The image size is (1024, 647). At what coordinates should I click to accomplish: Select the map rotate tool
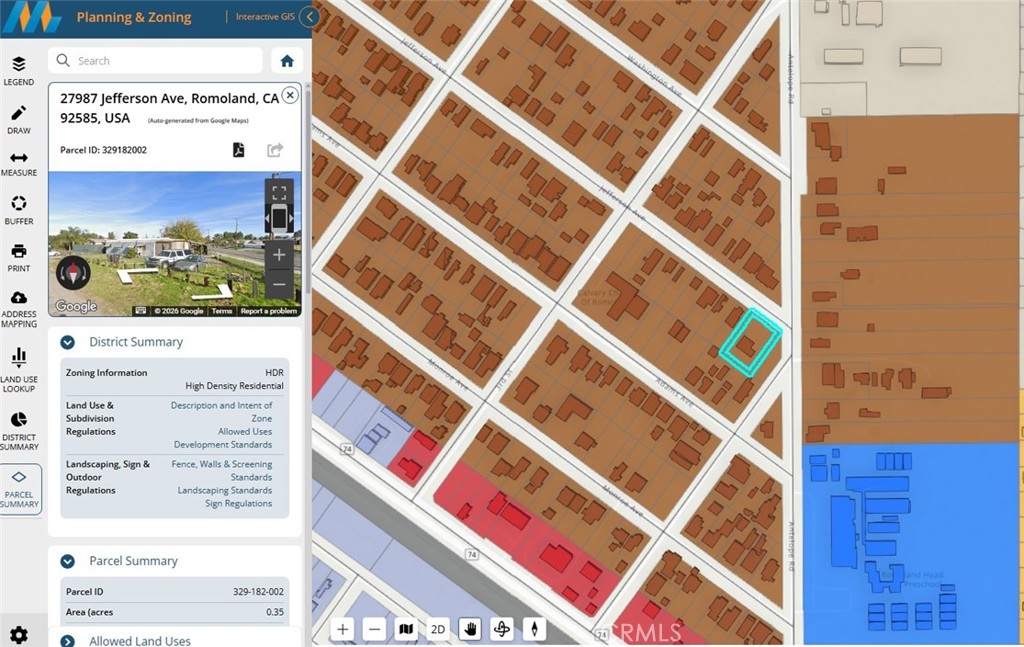click(502, 629)
